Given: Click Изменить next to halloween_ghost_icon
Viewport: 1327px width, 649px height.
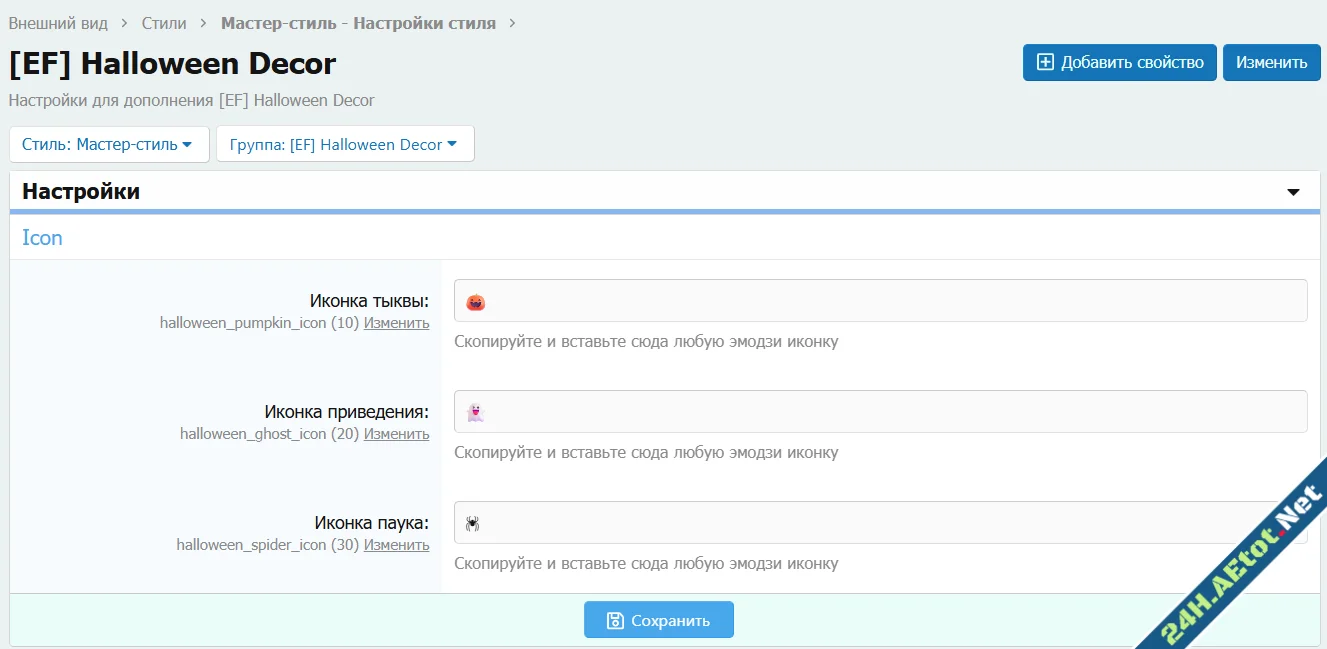Looking at the screenshot, I should point(396,434).
